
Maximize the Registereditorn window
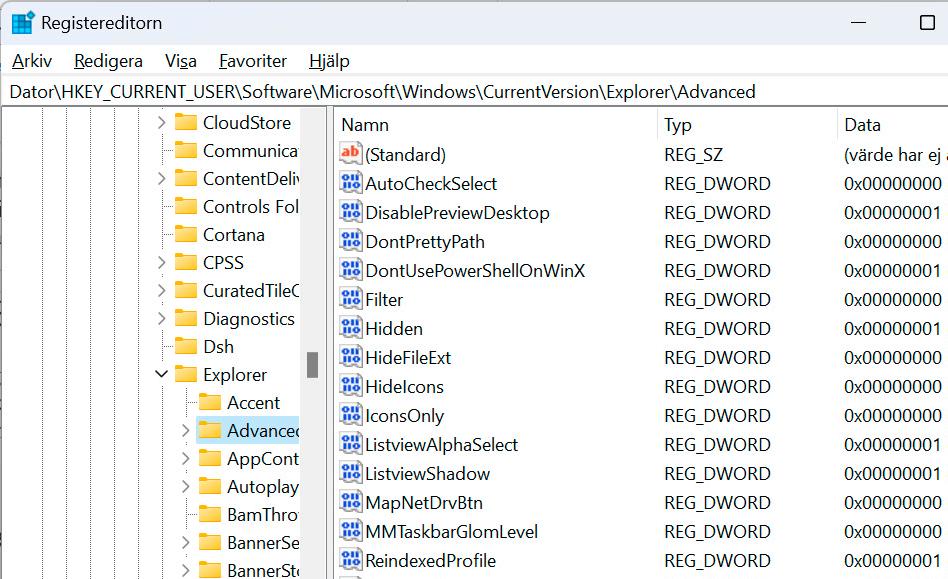[x=927, y=23]
